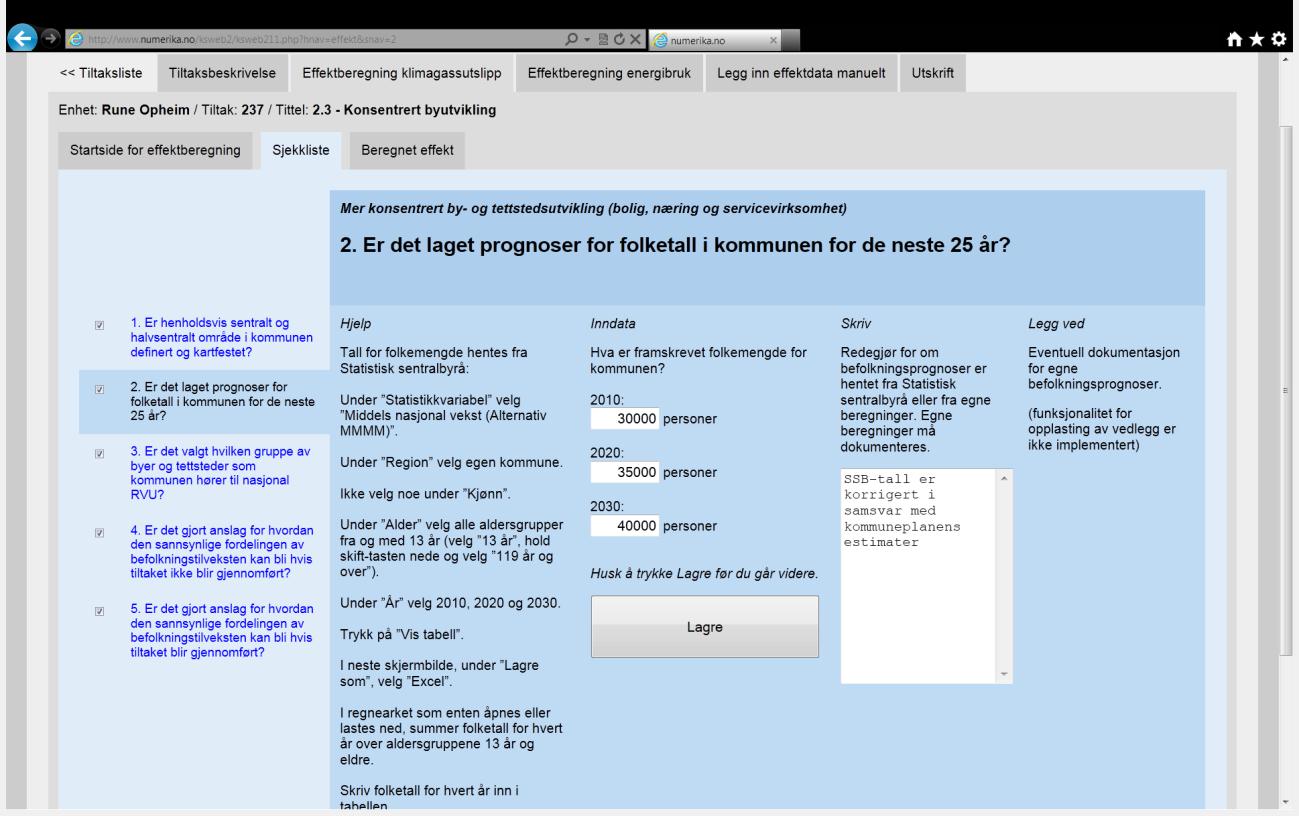Click the question heading 'Er det laget prognoser'
This screenshot has height=816, width=1299.
(x=676, y=244)
